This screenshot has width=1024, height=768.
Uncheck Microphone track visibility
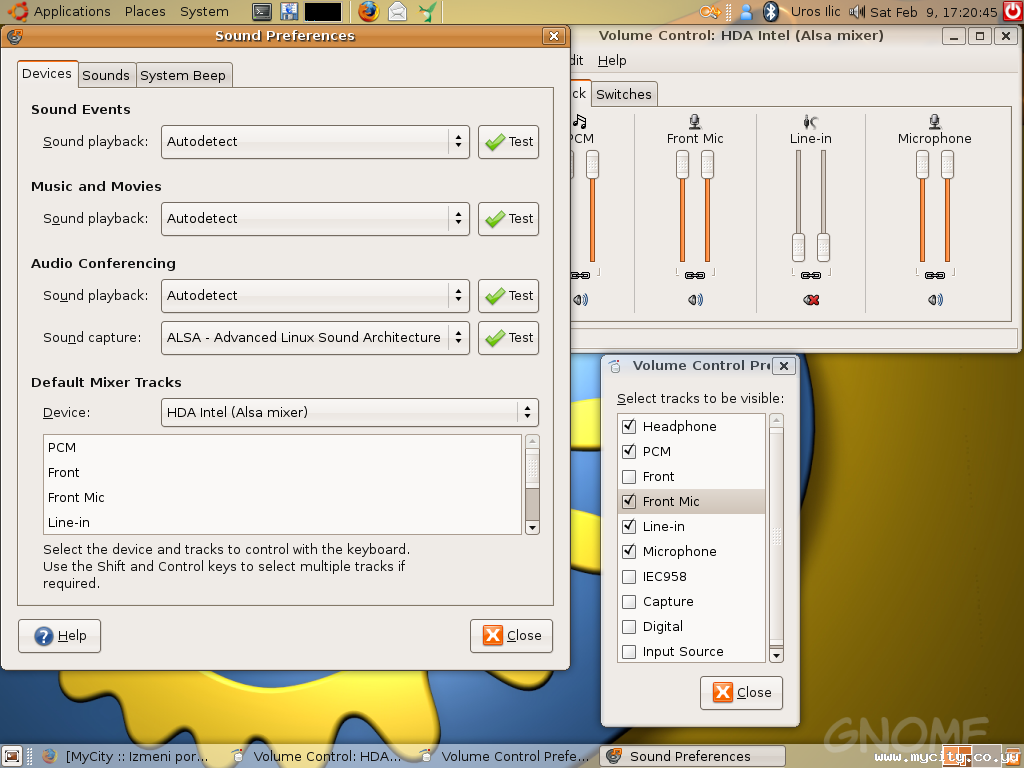coord(629,552)
